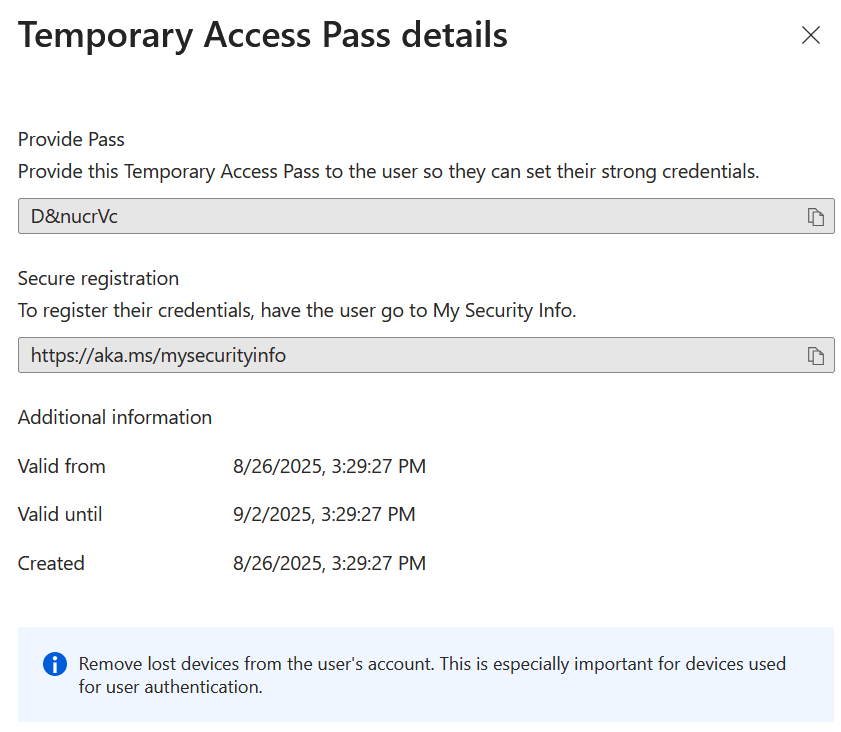Click inside the D&nucrVc pass field
Image resolution: width=841 pixels, height=732 pixels.
[x=400, y=216]
